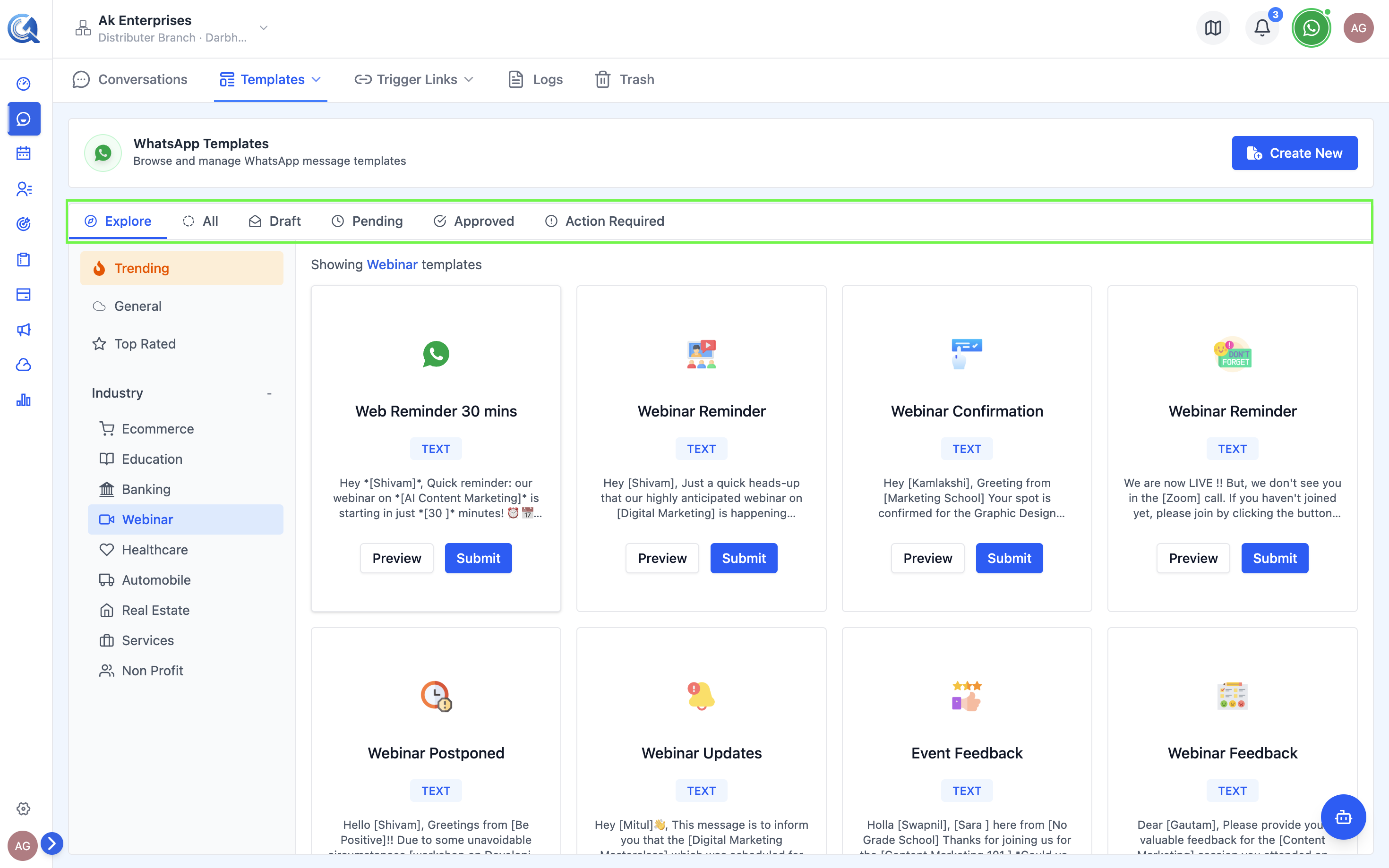Select the All templates tab
Screen dimensions: 1389x868
click(200, 221)
